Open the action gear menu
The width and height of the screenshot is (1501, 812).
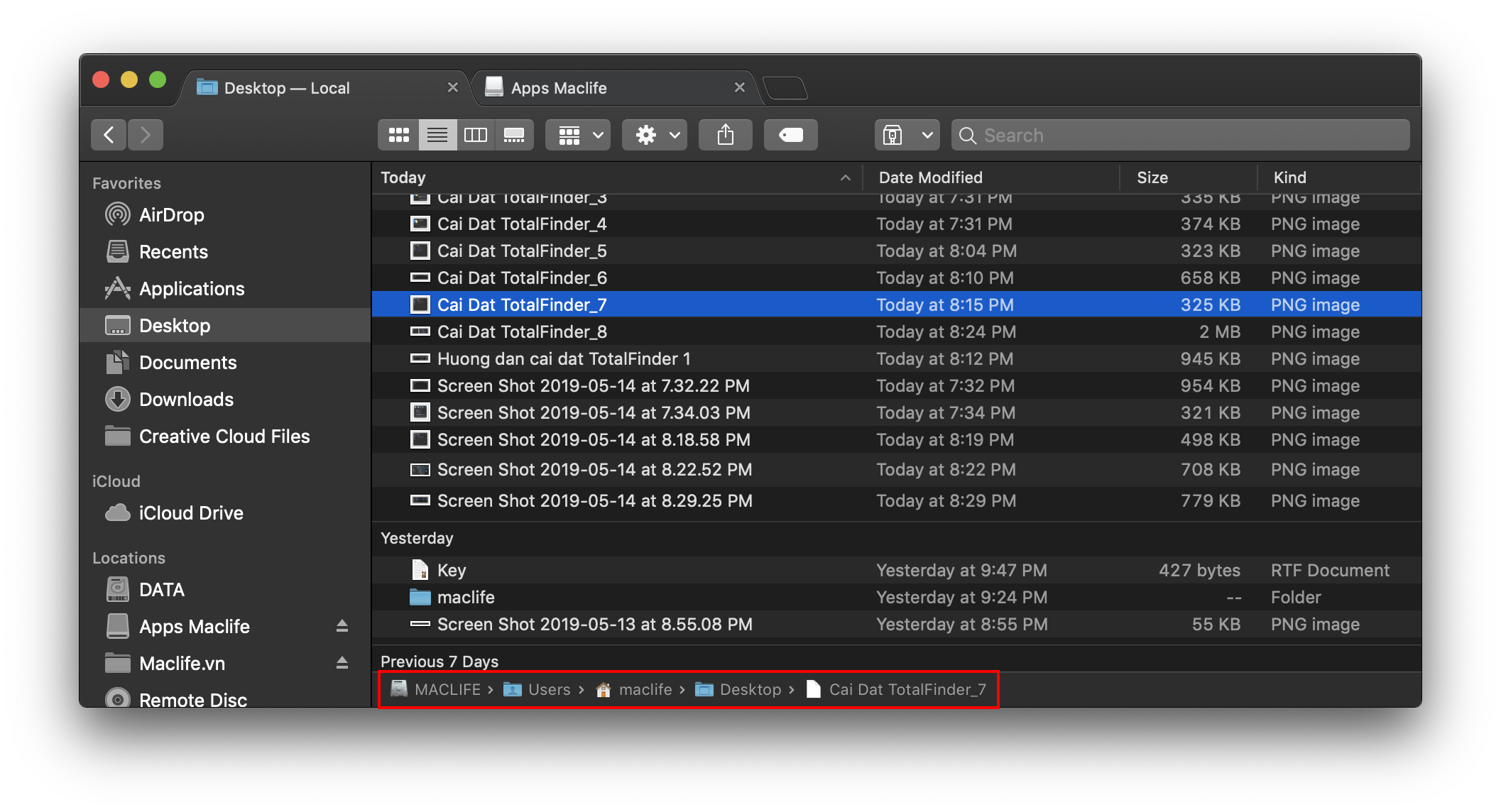pos(654,134)
